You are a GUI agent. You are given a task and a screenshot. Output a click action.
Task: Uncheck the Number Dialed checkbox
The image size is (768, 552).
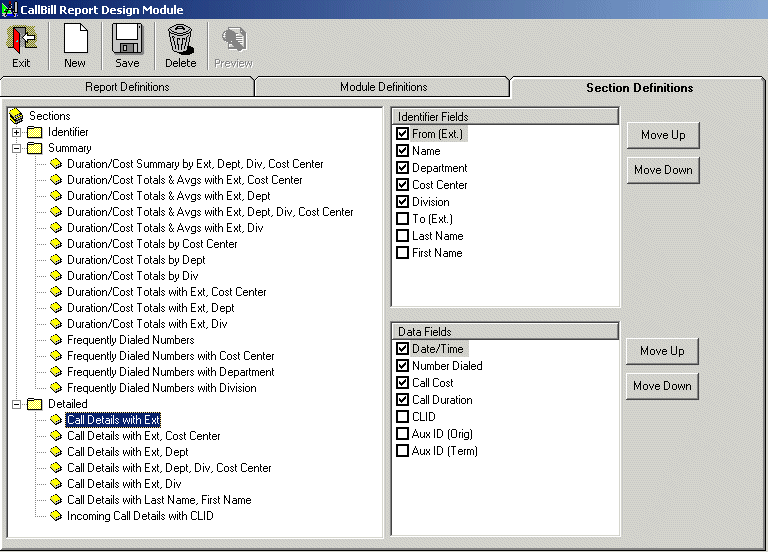click(403, 366)
